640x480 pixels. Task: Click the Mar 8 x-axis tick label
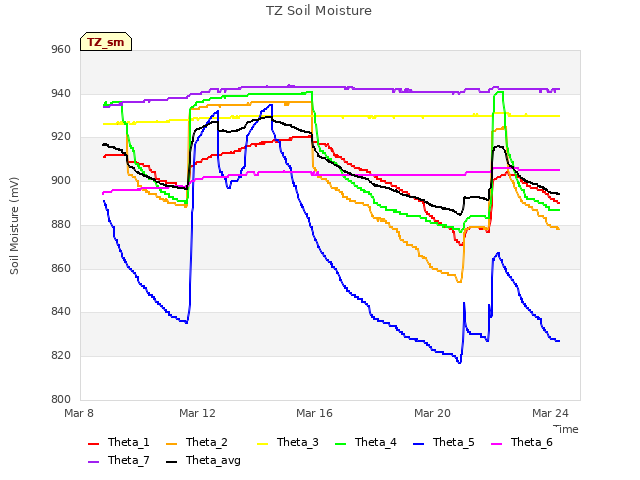coord(79,413)
